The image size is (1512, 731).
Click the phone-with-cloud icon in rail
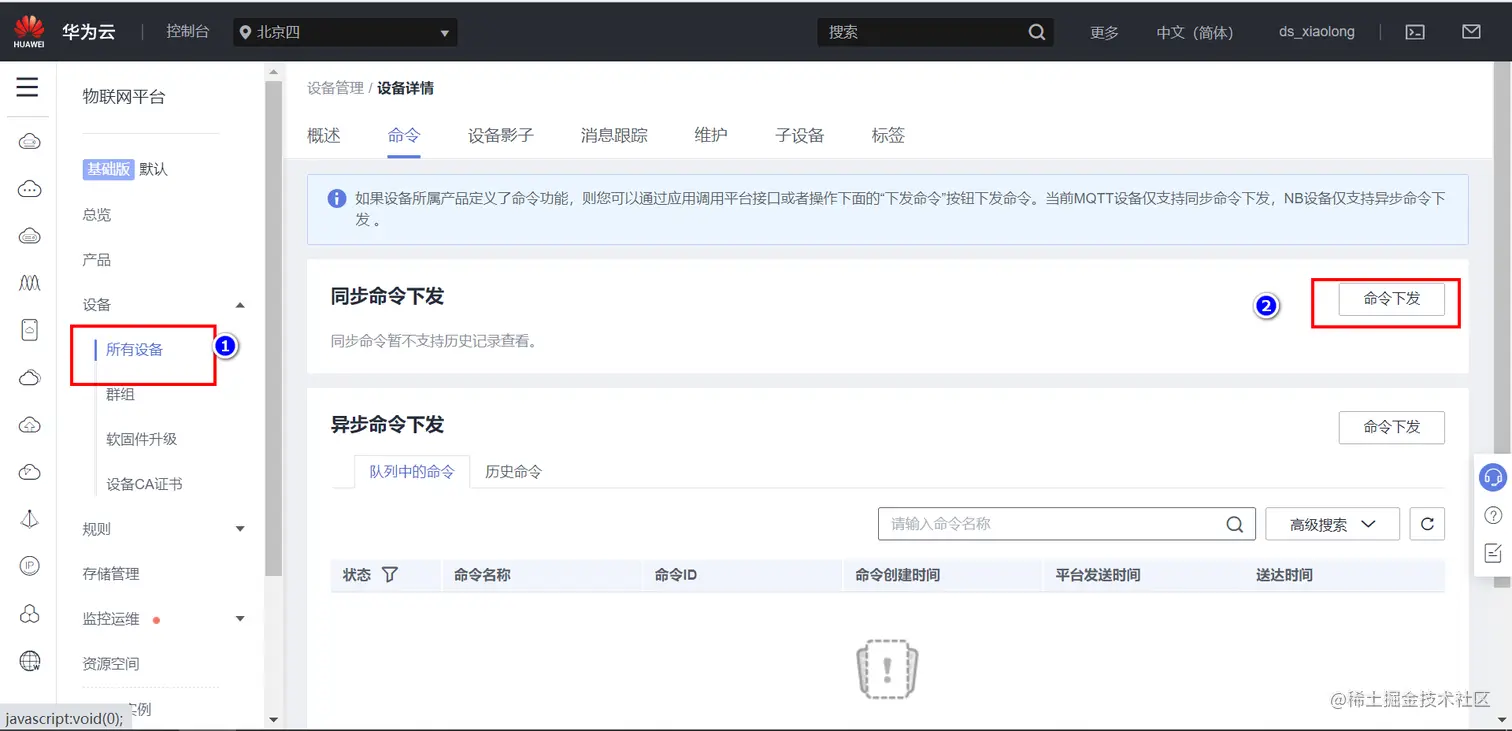coord(30,330)
